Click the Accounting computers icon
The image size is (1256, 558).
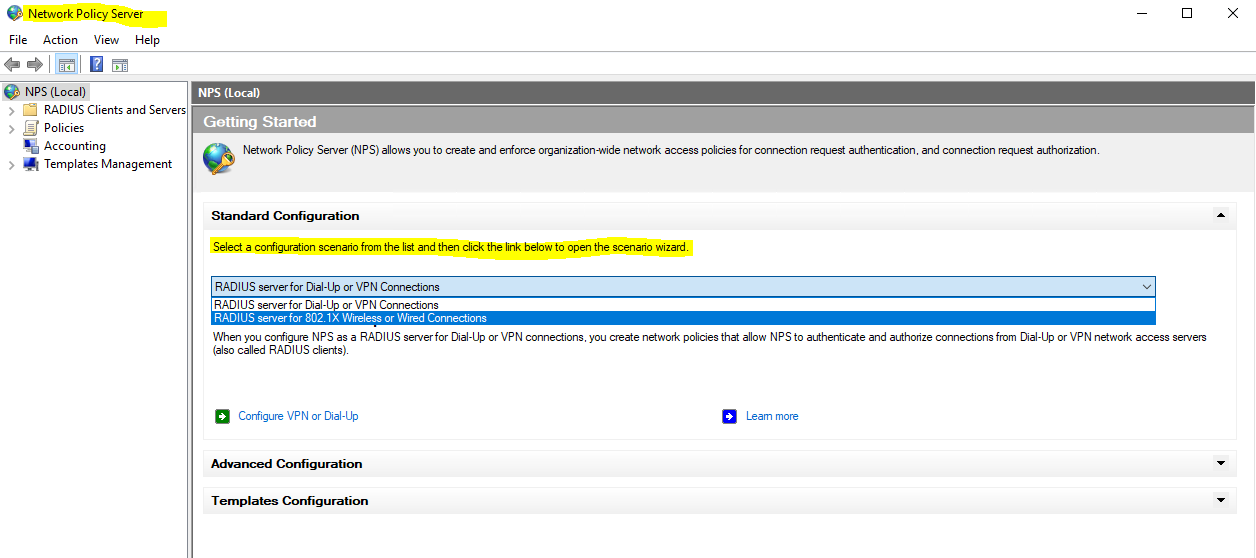click(31, 146)
